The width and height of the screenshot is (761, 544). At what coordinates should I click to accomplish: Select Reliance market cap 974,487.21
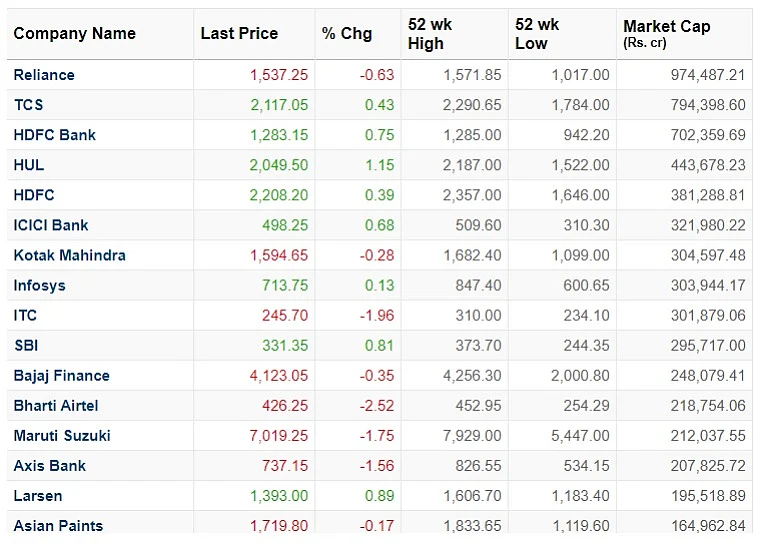[708, 75]
